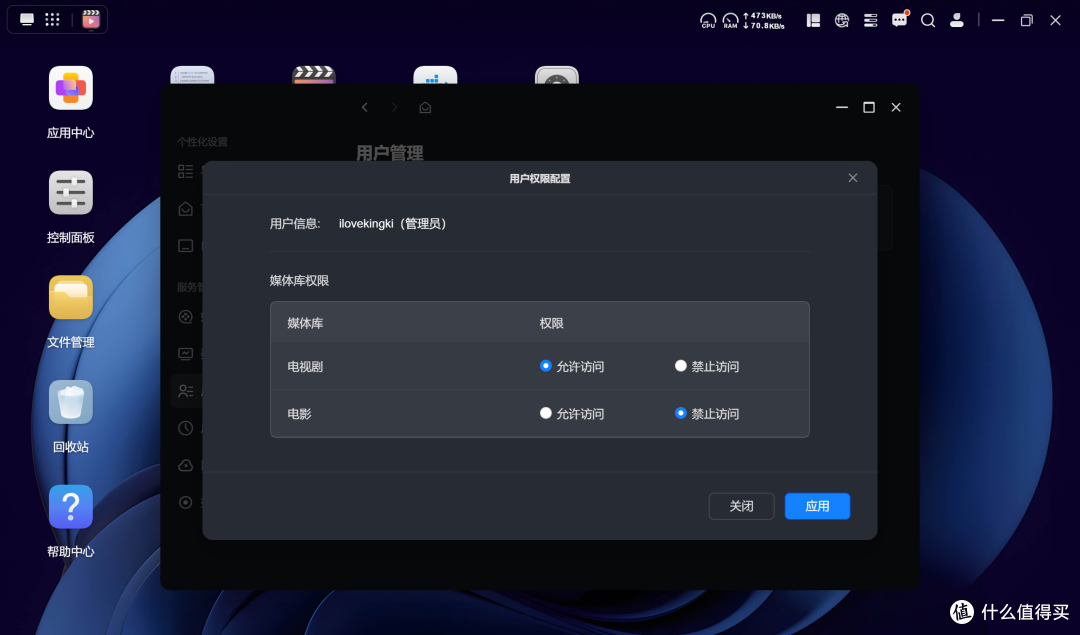The height and width of the screenshot is (635, 1080).
Task: Click the RAM usage gauge icon
Action: (730, 21)
